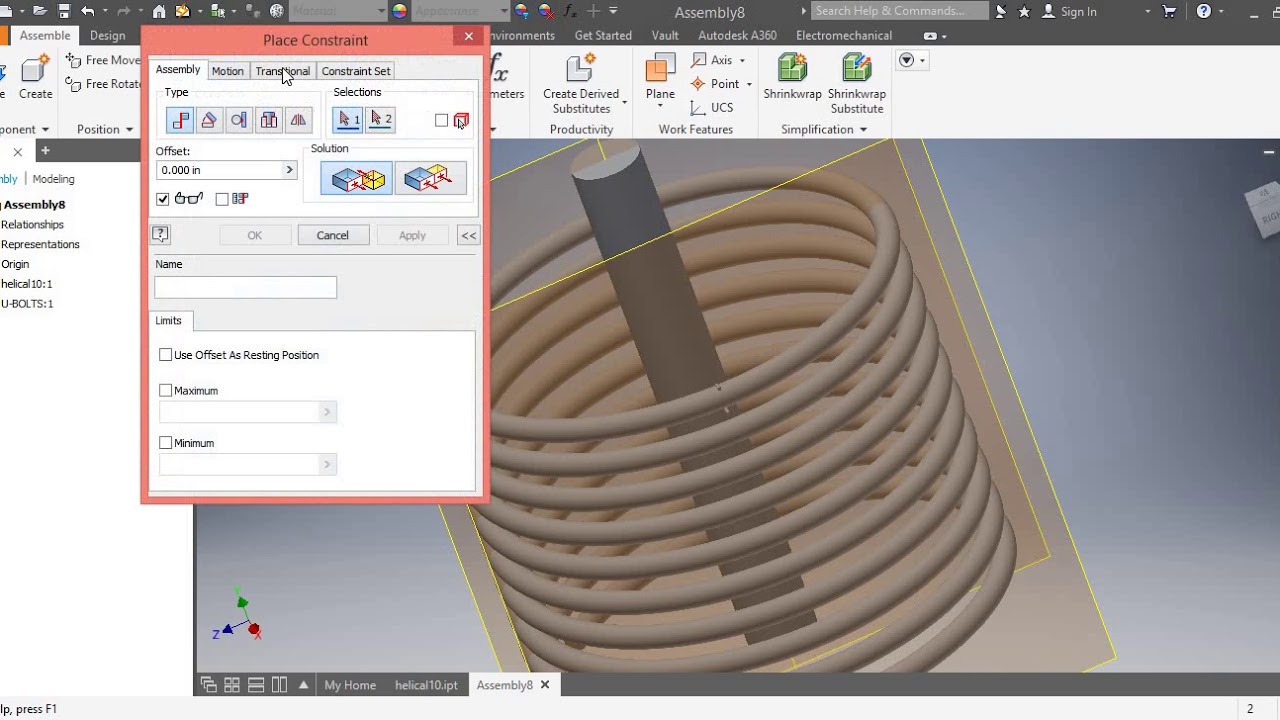Click the Axis work feature
This screenshot has width=1280, height=720.
point(711,60)
